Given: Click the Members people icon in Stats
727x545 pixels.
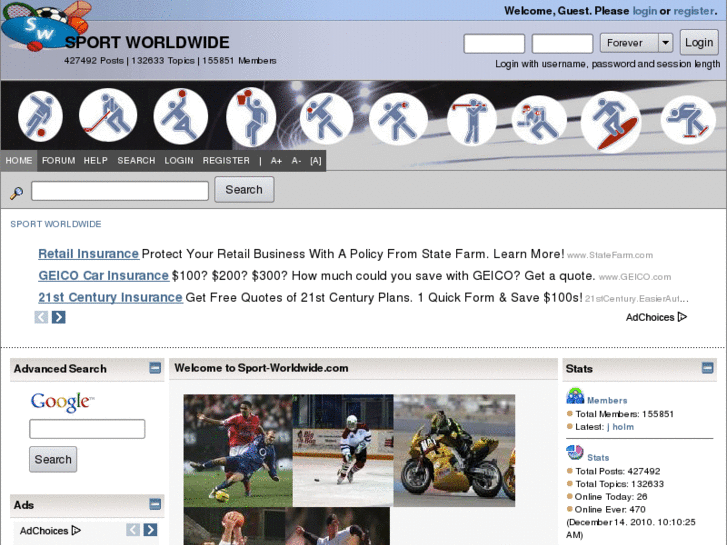Looking at the screenshot, I should point(575,396).
